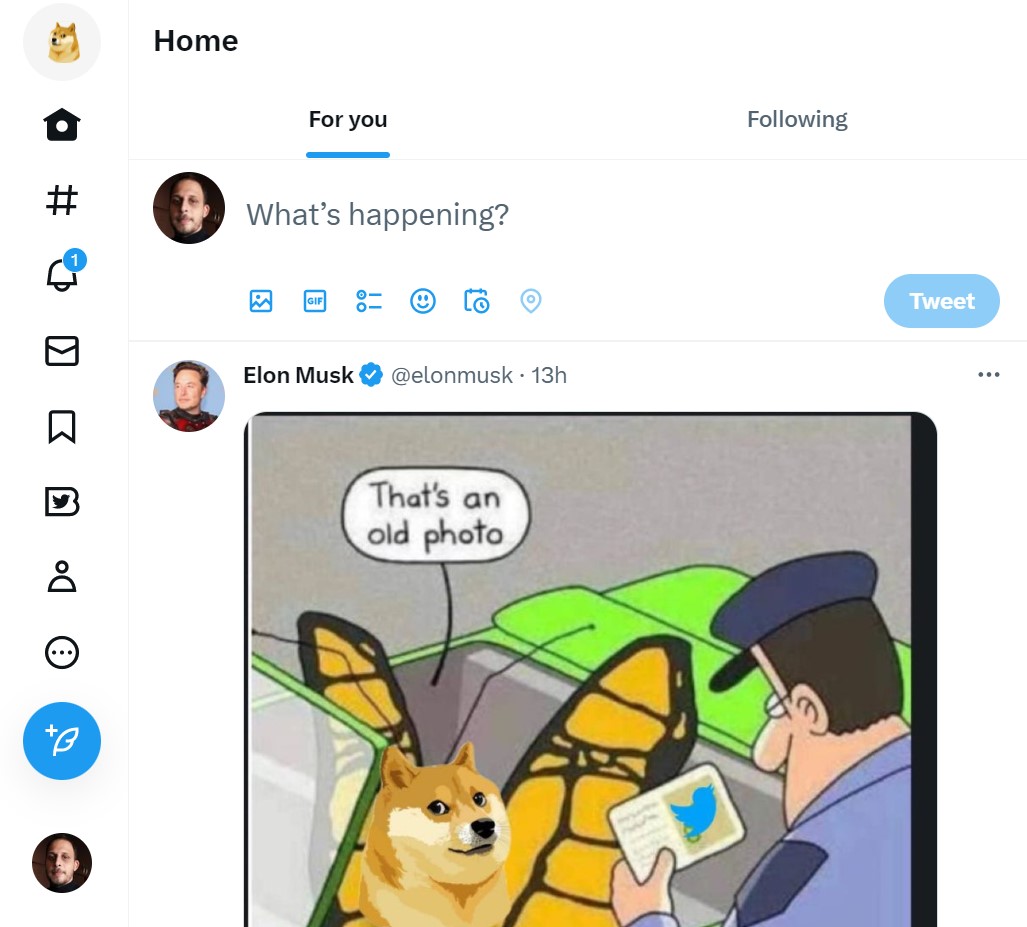Open the Home icon in sidebar
This screenshot has height=927, width=1027.
coord(62,126)
